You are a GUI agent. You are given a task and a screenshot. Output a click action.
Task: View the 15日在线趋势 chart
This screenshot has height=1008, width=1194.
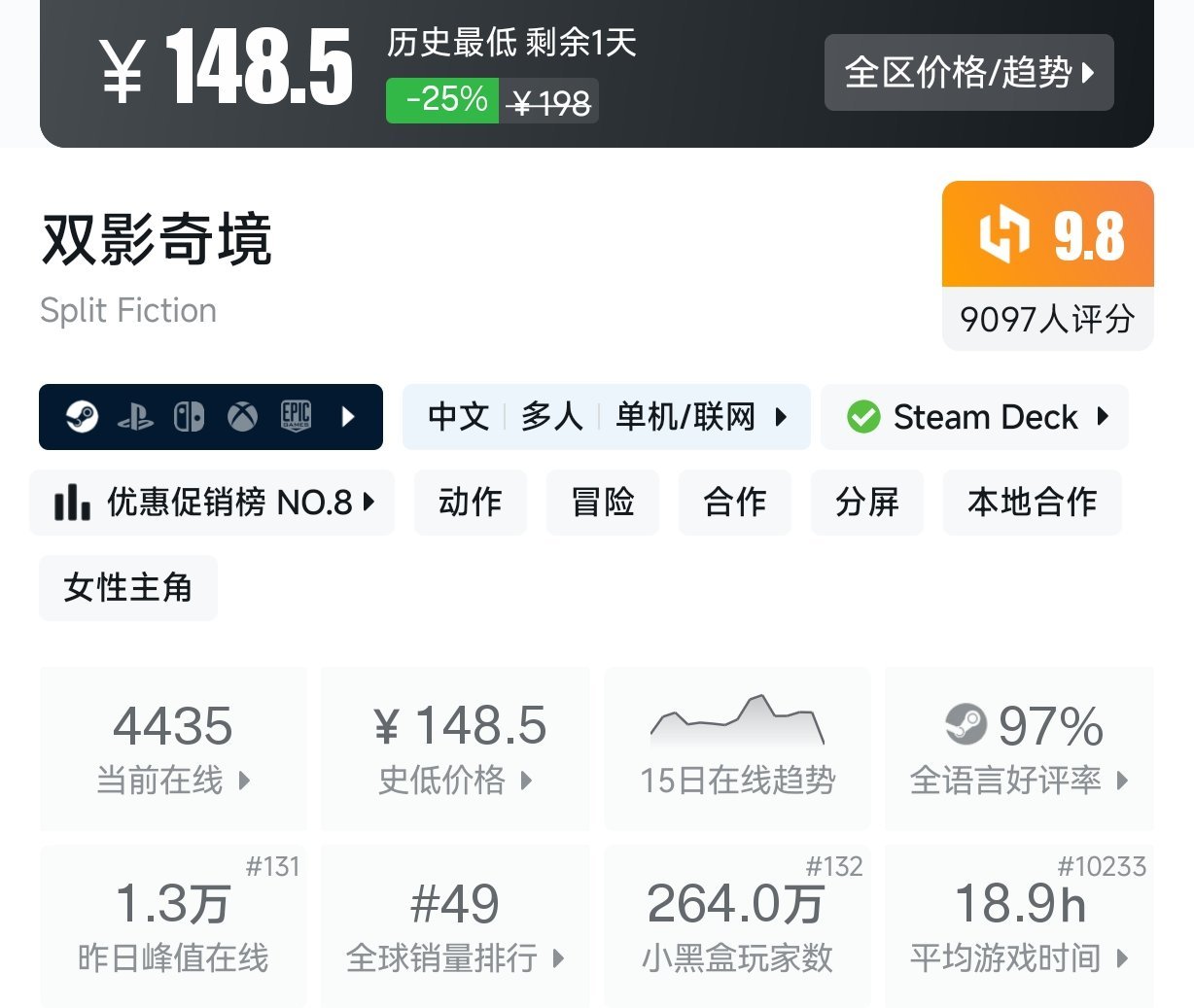[737, 748]
